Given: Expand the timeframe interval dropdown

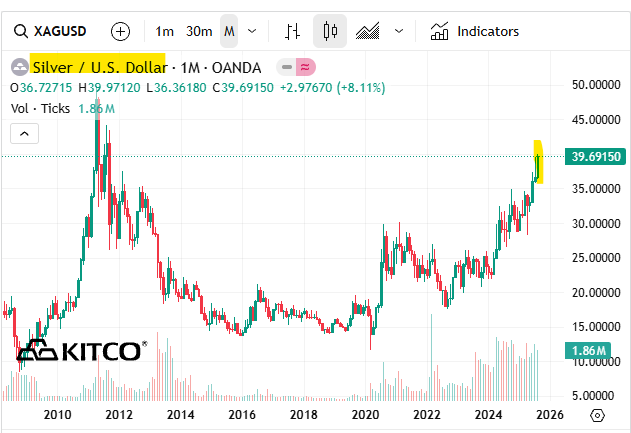Looking at the screenshot, I should click(x=252, y=31).
